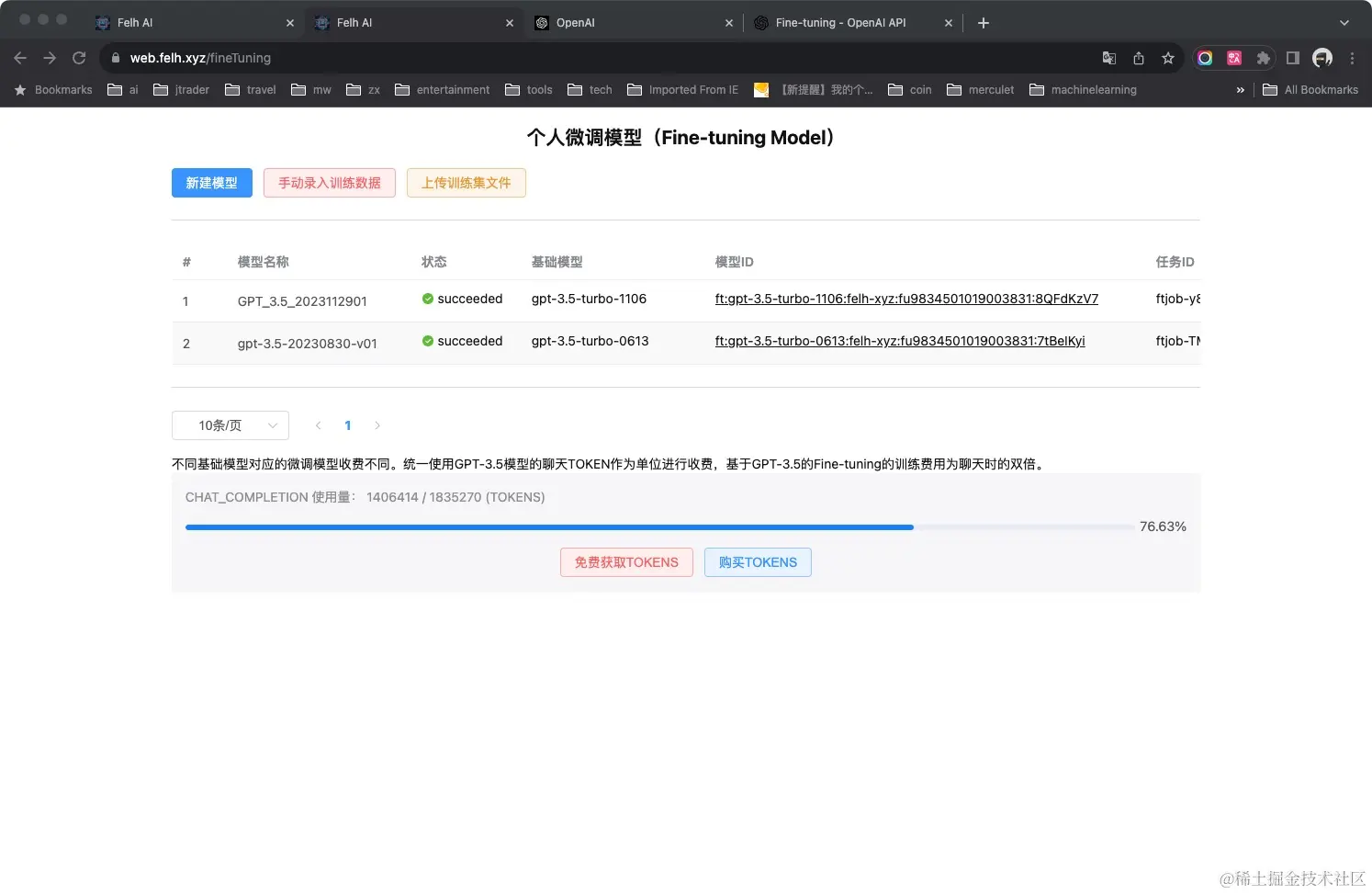Open a new tab with the plus icon
Image resolution: width=1372 pixels, height=894 pixels.
[983, 23]
